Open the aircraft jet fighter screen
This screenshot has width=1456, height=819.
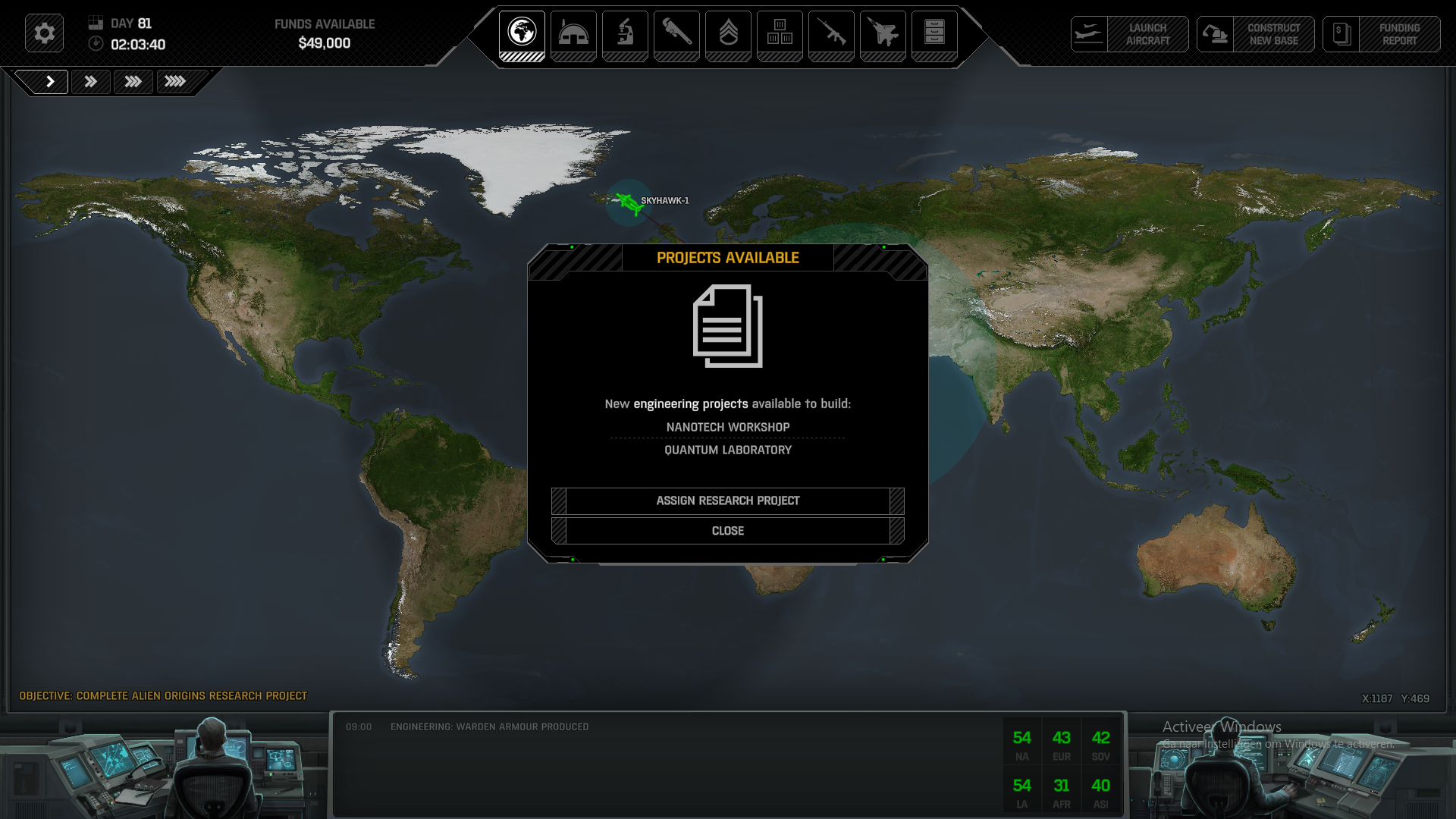tap(883, 34)
